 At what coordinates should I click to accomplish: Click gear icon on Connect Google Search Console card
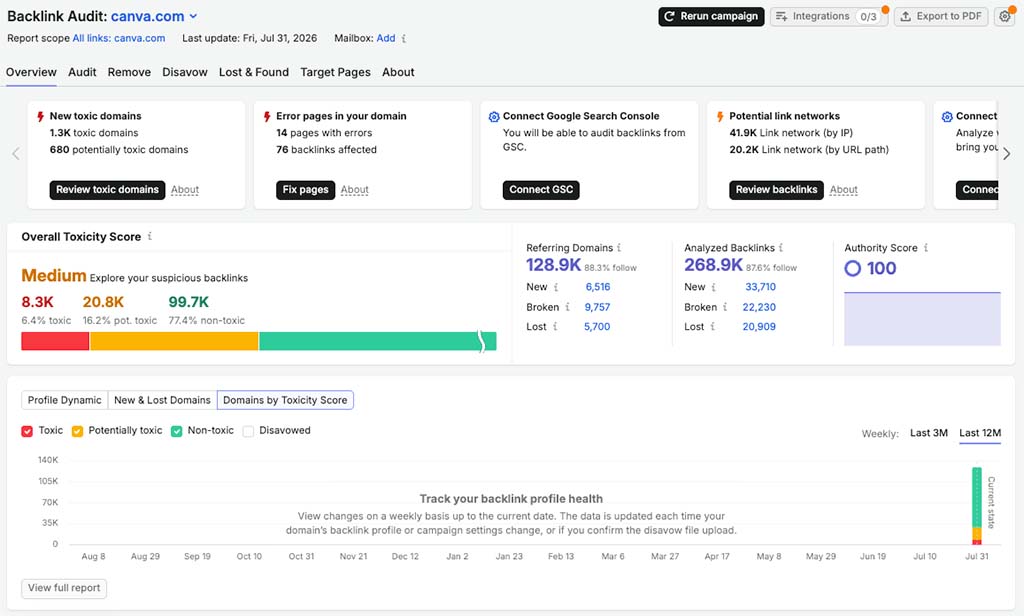pos(494,116)
